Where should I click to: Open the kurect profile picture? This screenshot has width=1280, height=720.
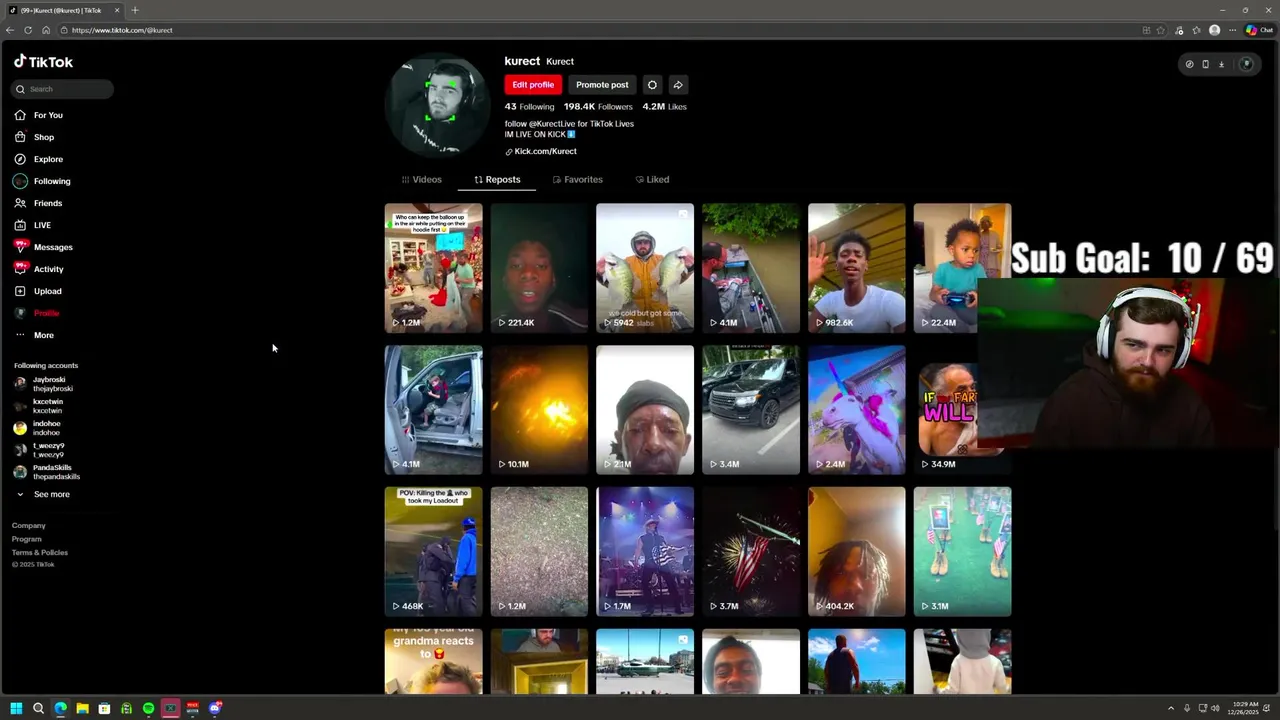(x=436, y=105)
